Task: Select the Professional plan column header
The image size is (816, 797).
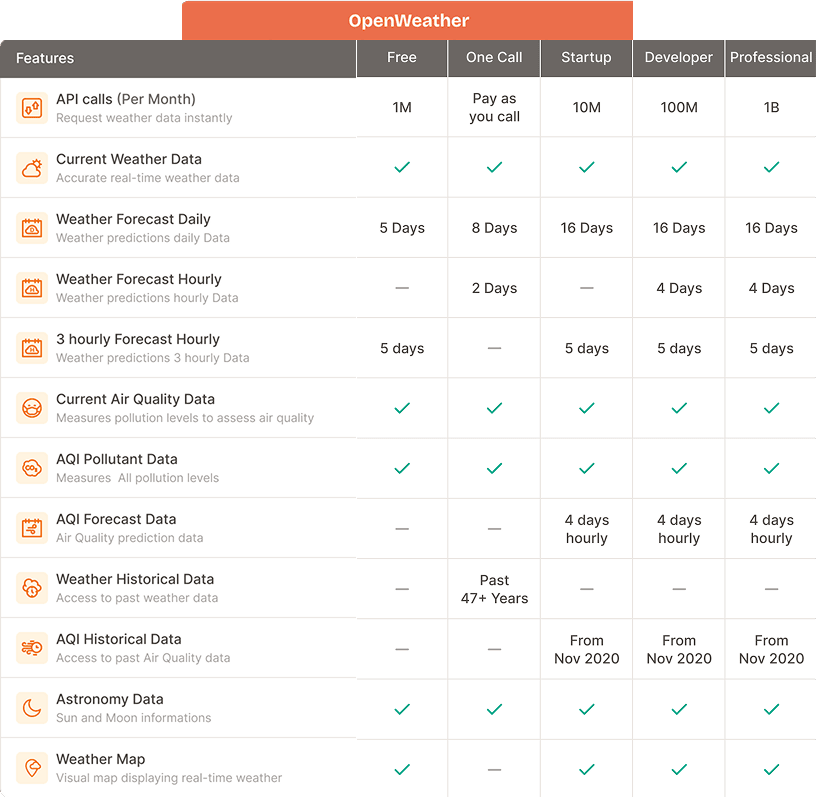Action: [771, 58]
